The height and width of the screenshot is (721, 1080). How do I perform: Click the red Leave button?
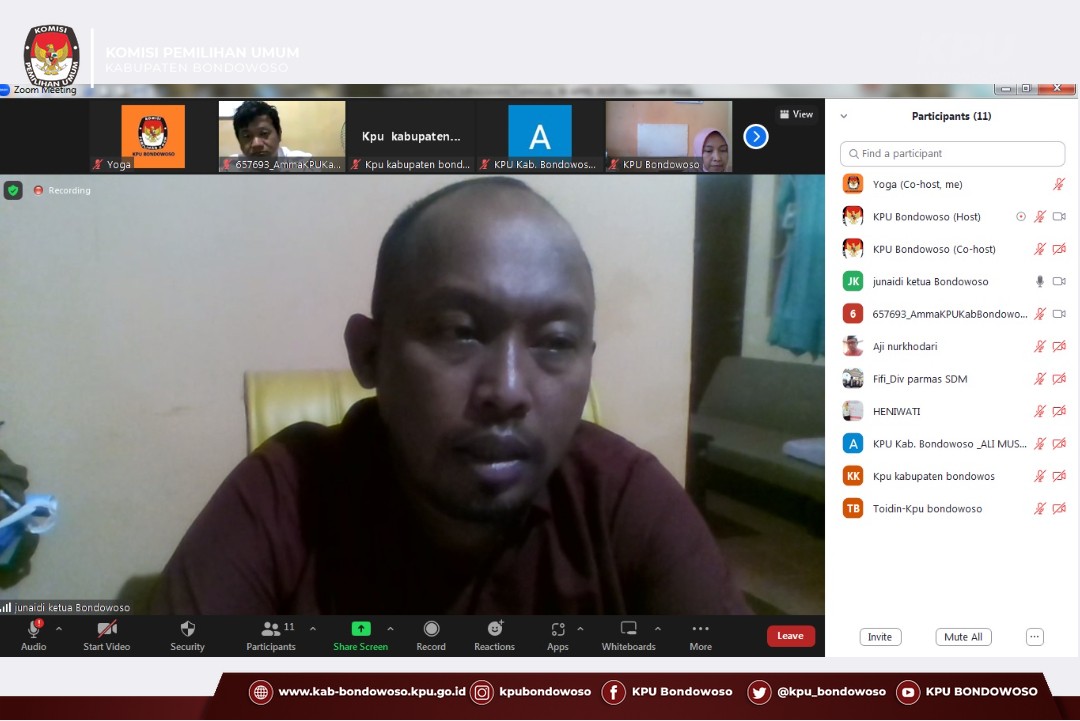[x=790, y=636]
